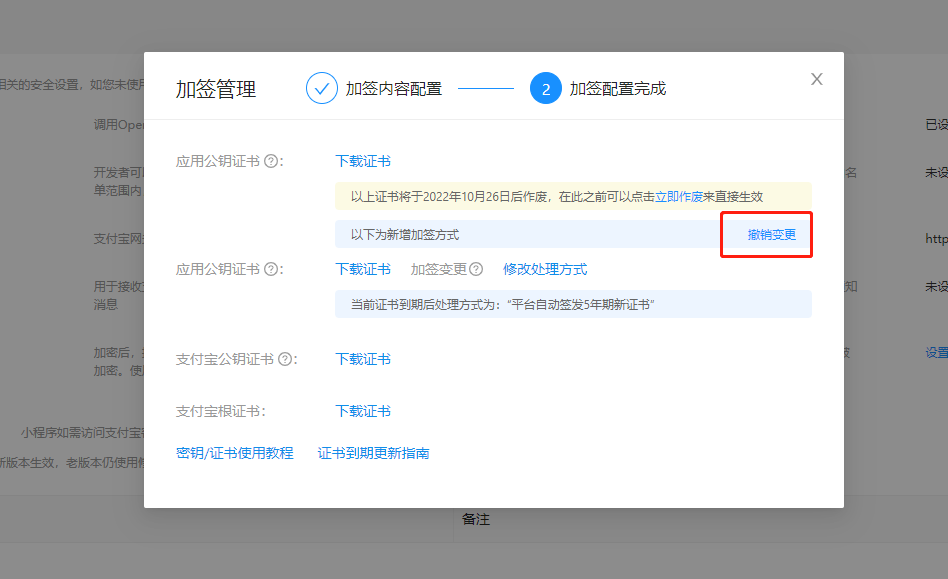The image size is (948, 579).
Task: Select the 加签内容配置 step label
Action: (x=394, y=88)
